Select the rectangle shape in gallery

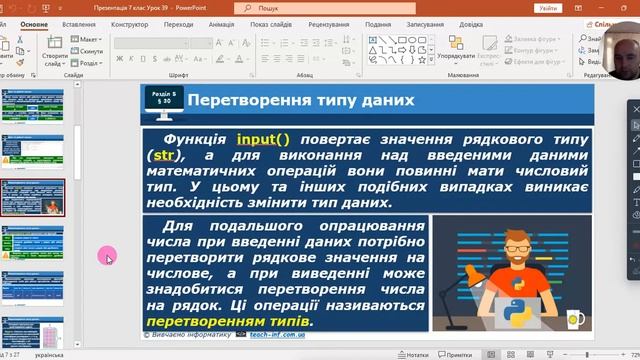tap(402, 40)
